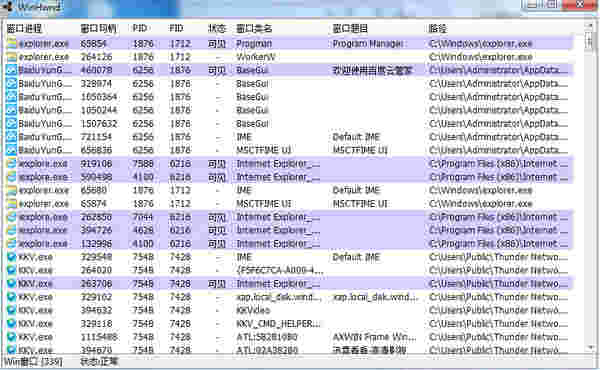Screen dimensions: 600x370
Task: Click the Program Files path on PID 7588 row
Action: (x=498, y=163)
